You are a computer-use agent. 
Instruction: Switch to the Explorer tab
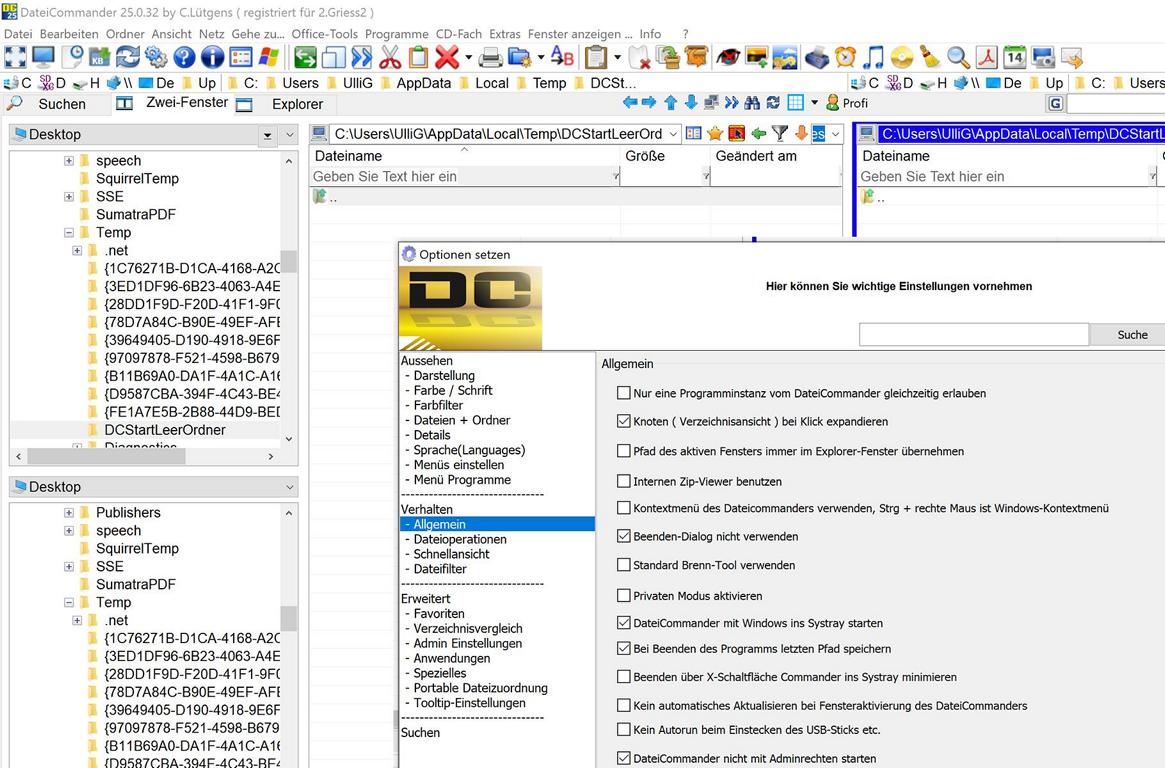(297, 104)
